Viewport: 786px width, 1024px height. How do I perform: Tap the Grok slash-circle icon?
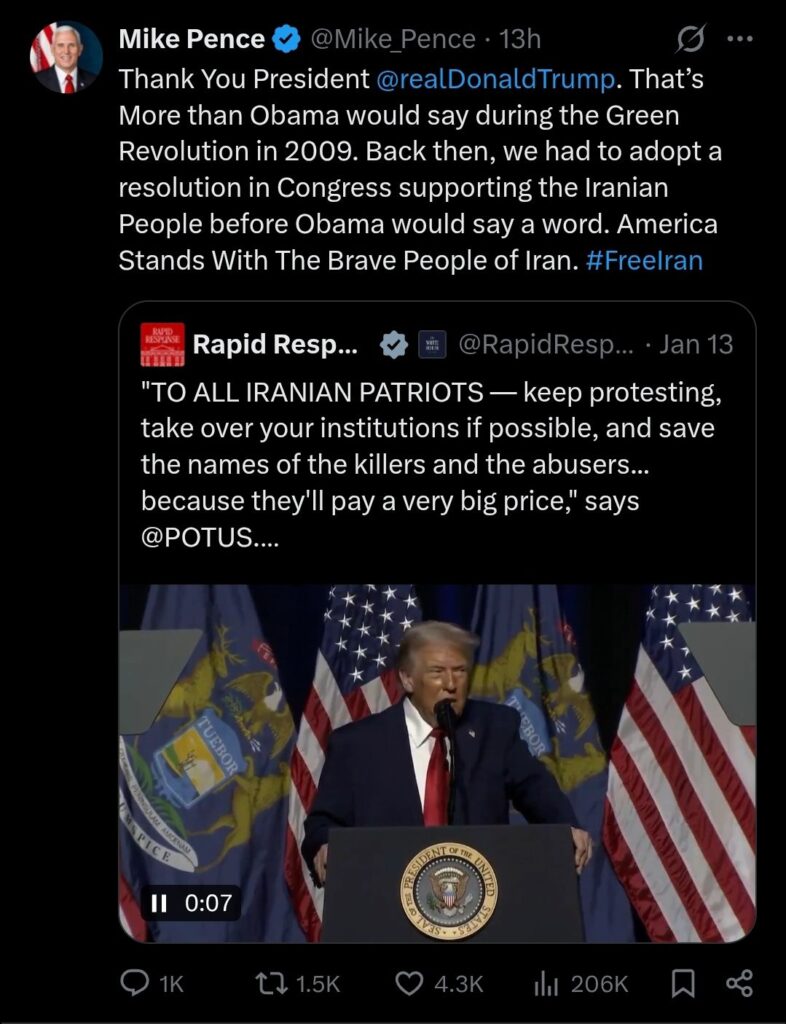[x=688, y=40]
